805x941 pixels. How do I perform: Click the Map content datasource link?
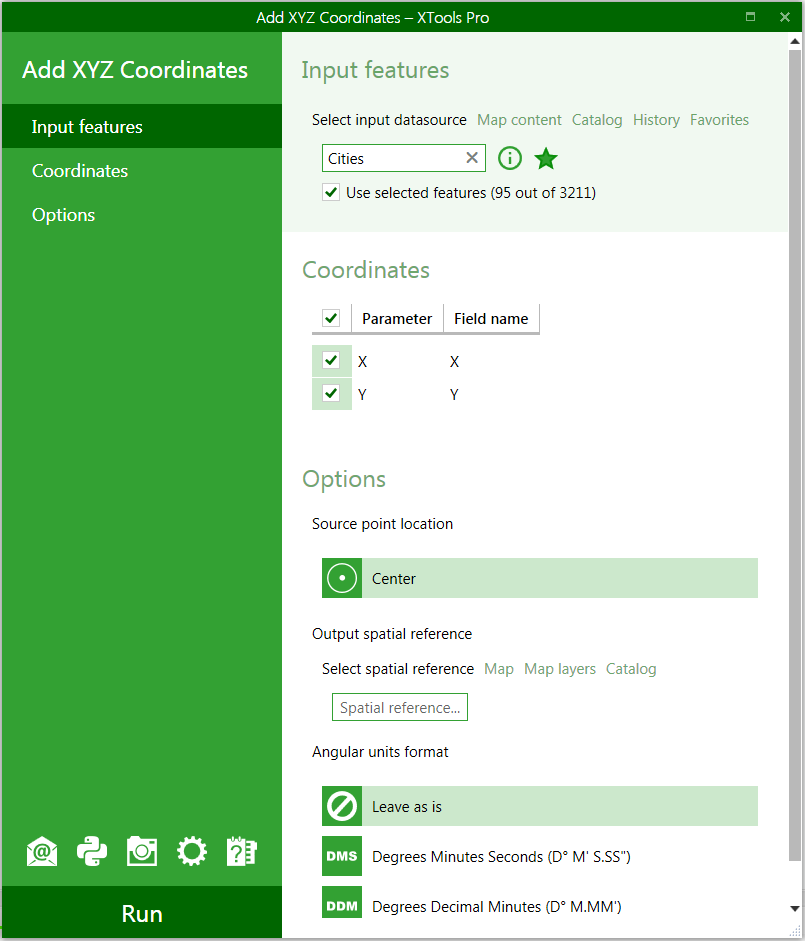pos(519,120)
